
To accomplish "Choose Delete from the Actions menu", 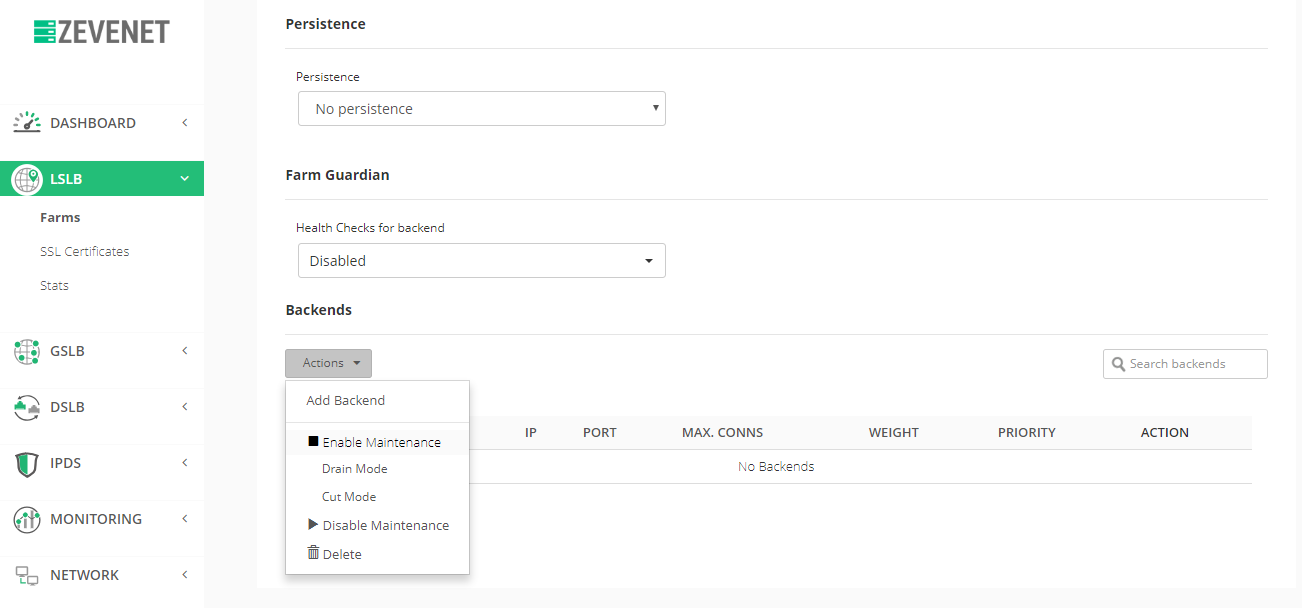I will (342, 554).
